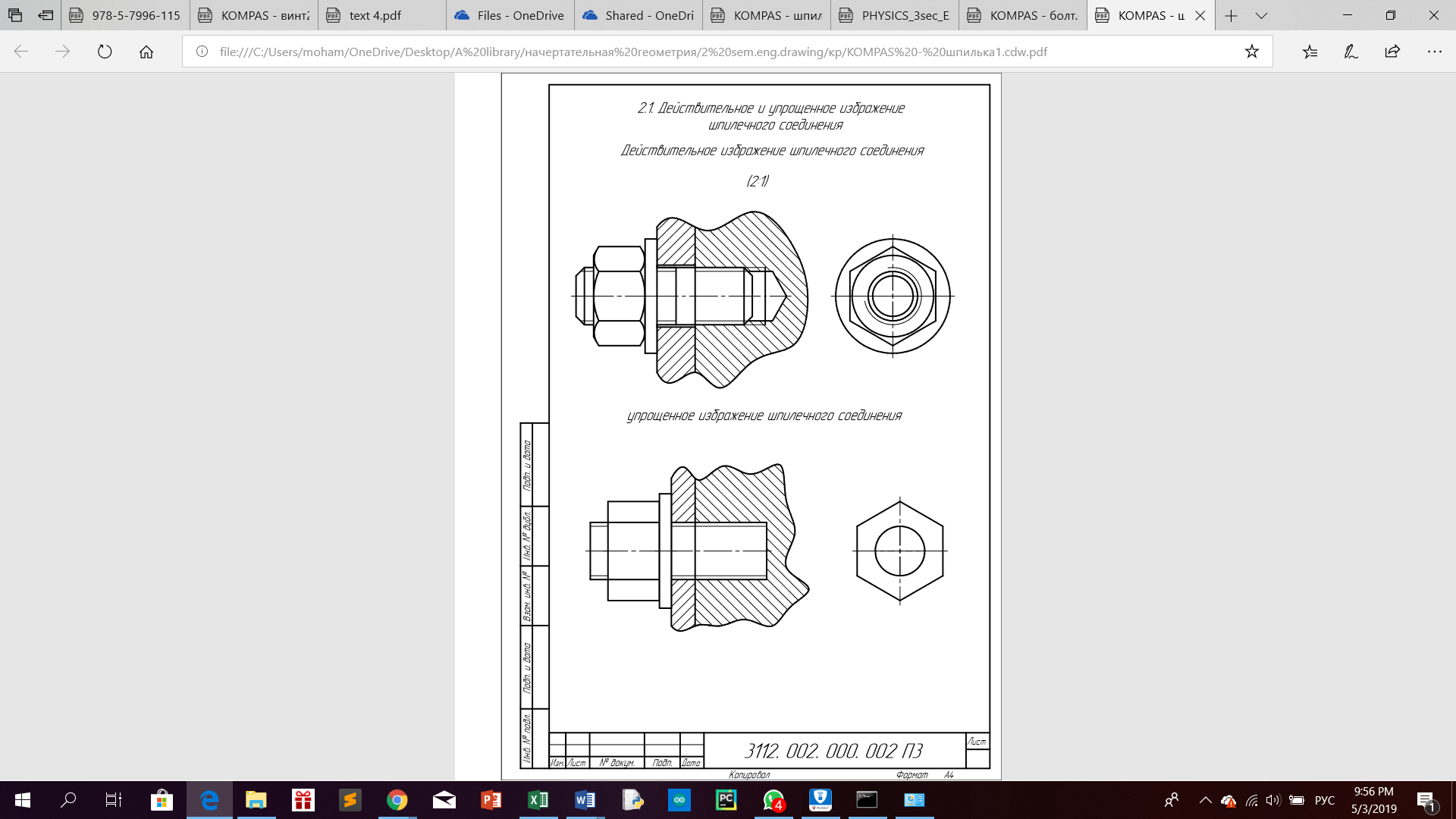1456x819 pixels.
Task: Set tabs aside icon
Action: (45, 15)
